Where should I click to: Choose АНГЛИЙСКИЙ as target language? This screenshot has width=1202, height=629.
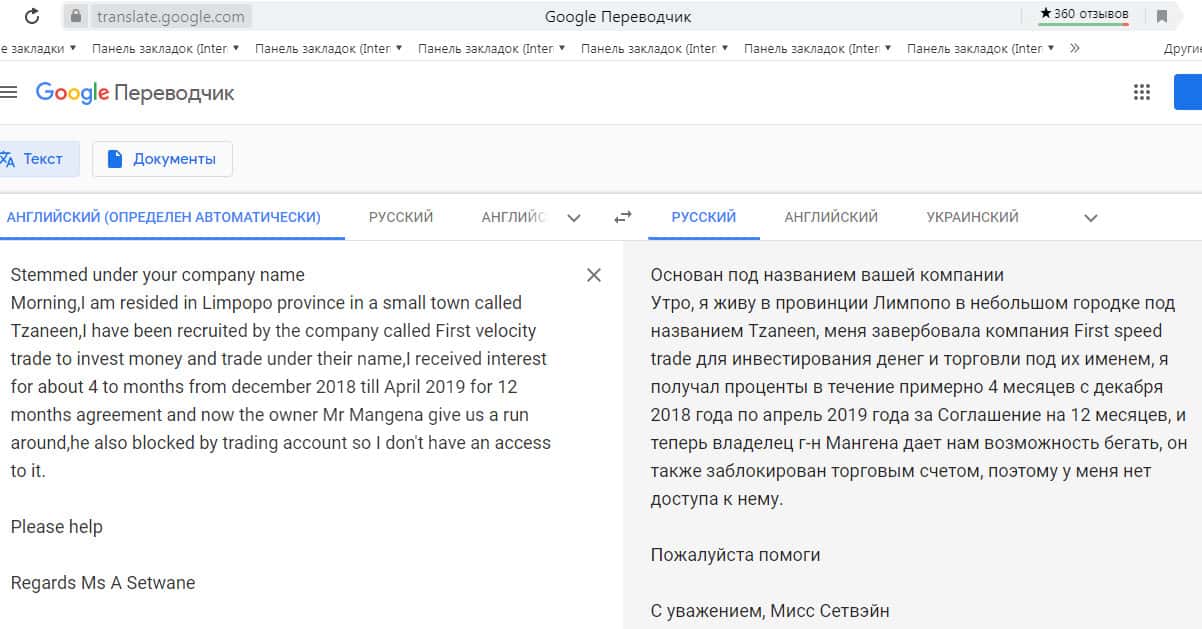pyautogui.click(x=831, y=217)
